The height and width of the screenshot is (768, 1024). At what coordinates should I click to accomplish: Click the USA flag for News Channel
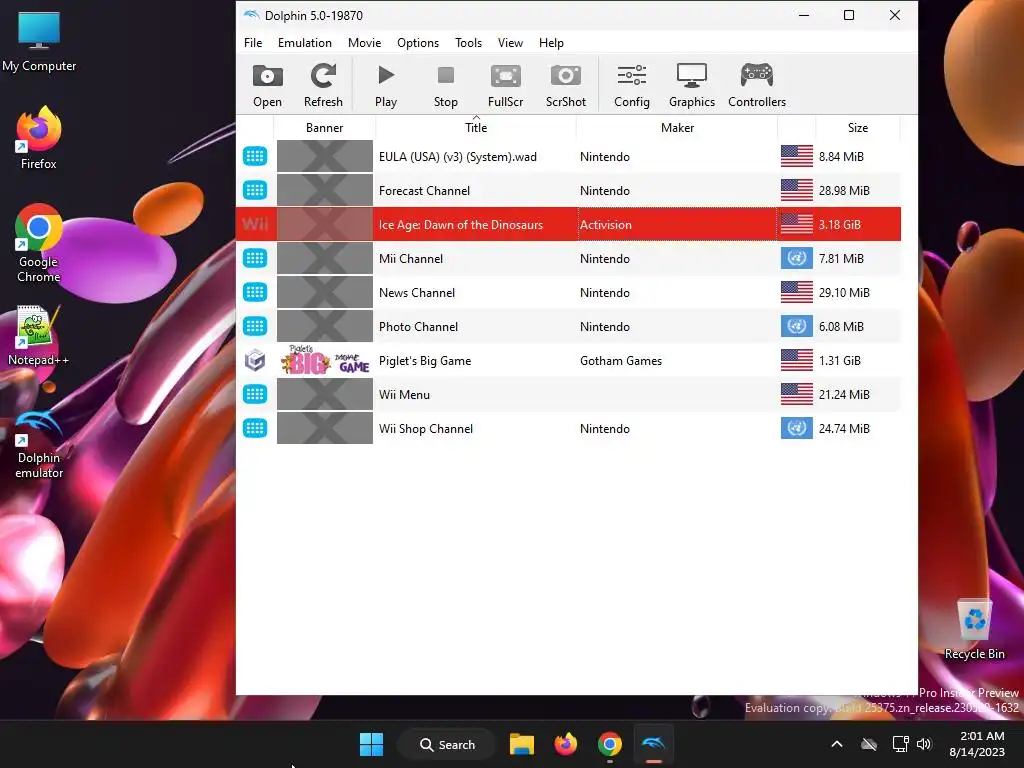[x=797, y=293]
